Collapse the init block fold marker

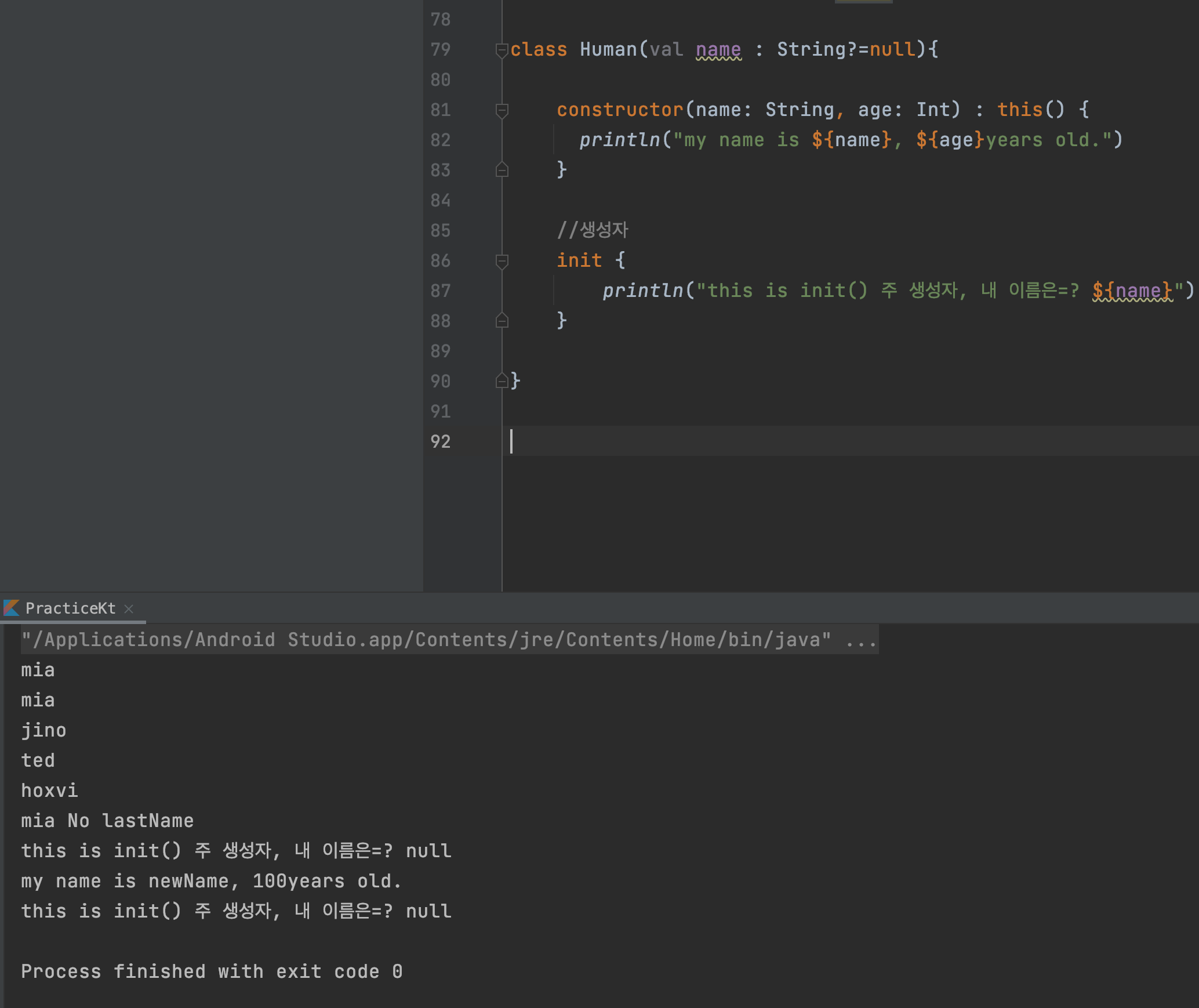[502, 261]
